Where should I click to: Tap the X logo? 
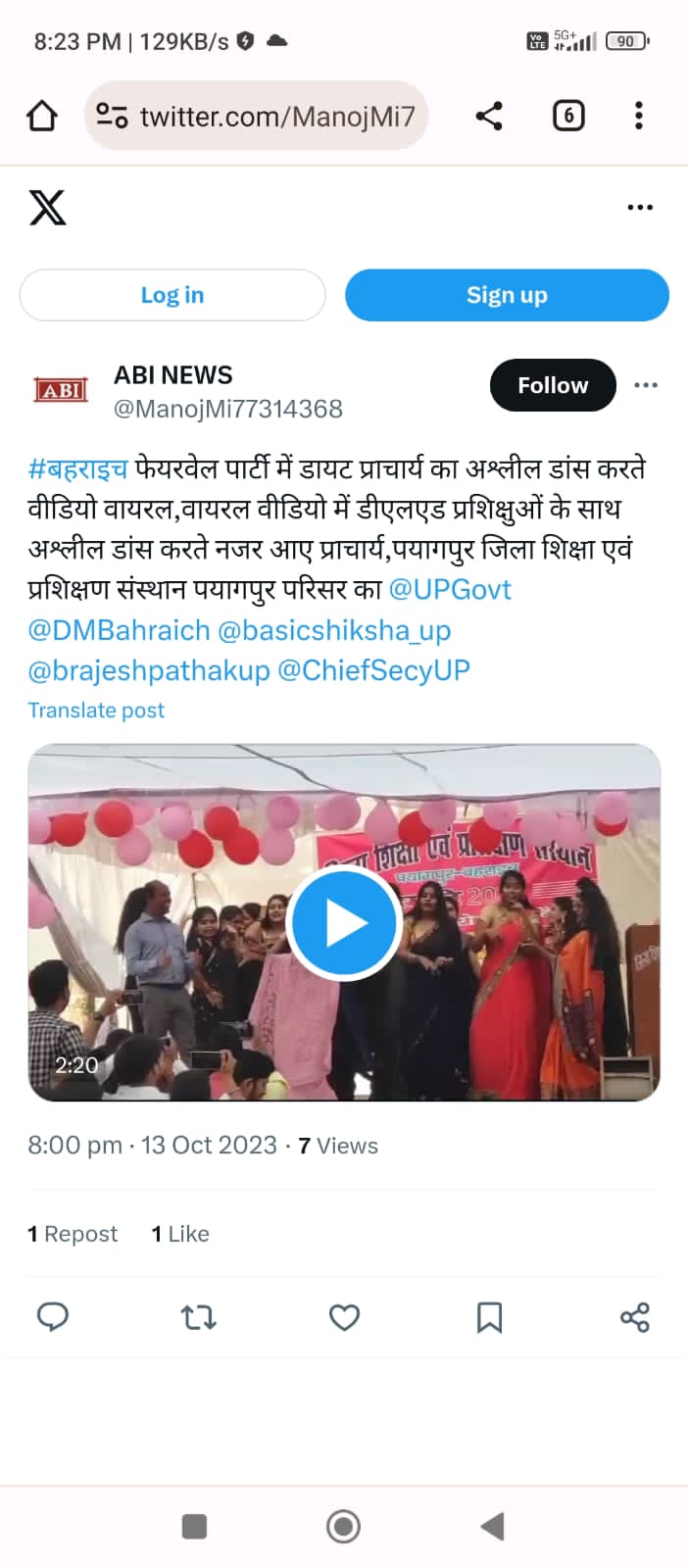click(47, 208)
